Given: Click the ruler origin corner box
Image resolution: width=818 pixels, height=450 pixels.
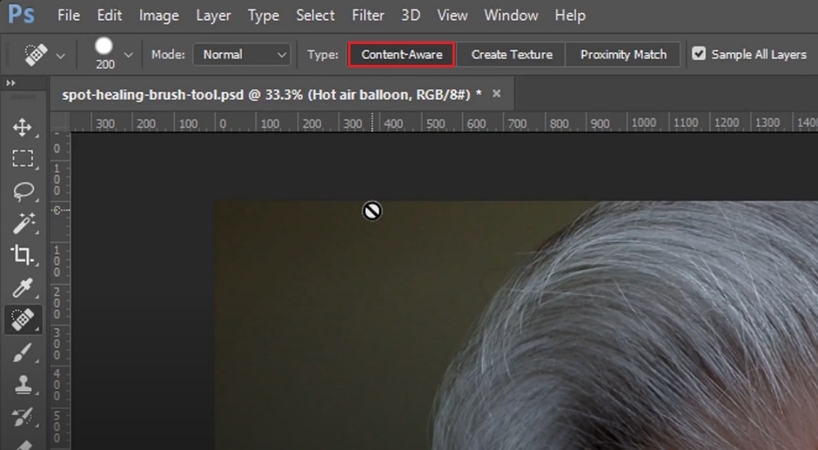Looking at the screenshot, I should 60,123.
